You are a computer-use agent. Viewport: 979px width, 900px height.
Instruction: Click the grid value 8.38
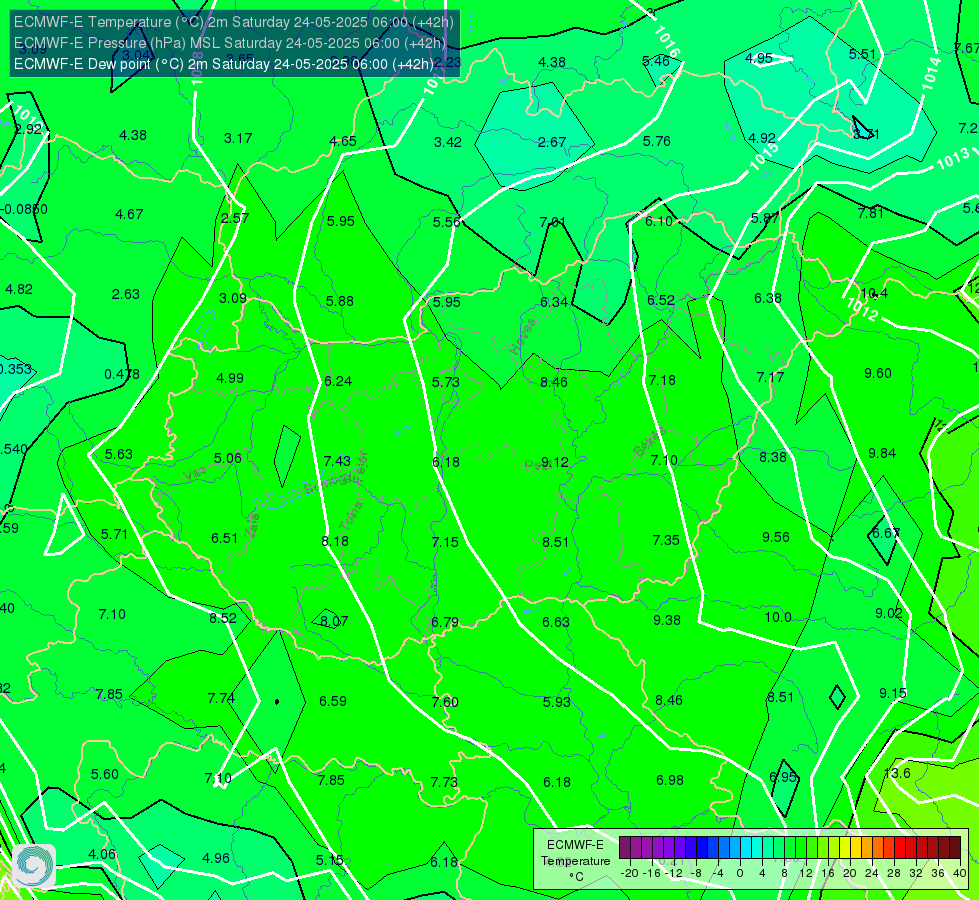pyautogui.click(x=772, y=457)
